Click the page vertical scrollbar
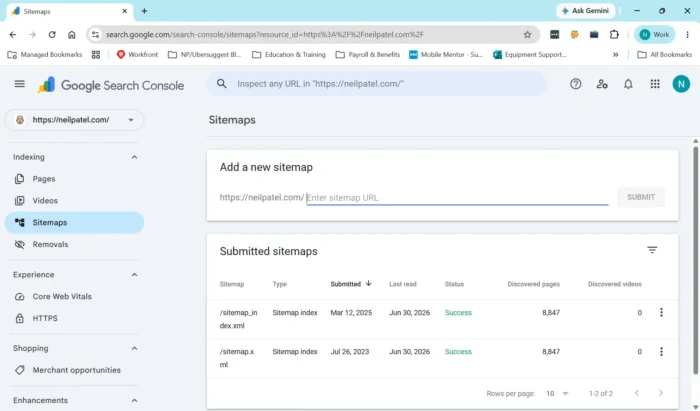The image size is (700, 411). tap(695, 260)
